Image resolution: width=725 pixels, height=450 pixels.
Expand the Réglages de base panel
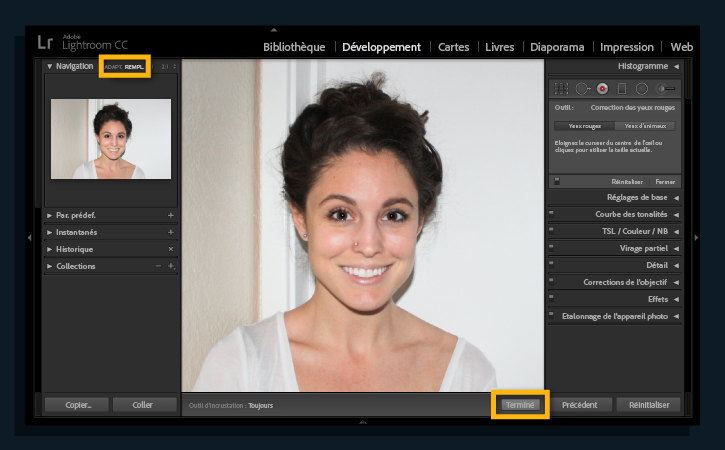676,197
